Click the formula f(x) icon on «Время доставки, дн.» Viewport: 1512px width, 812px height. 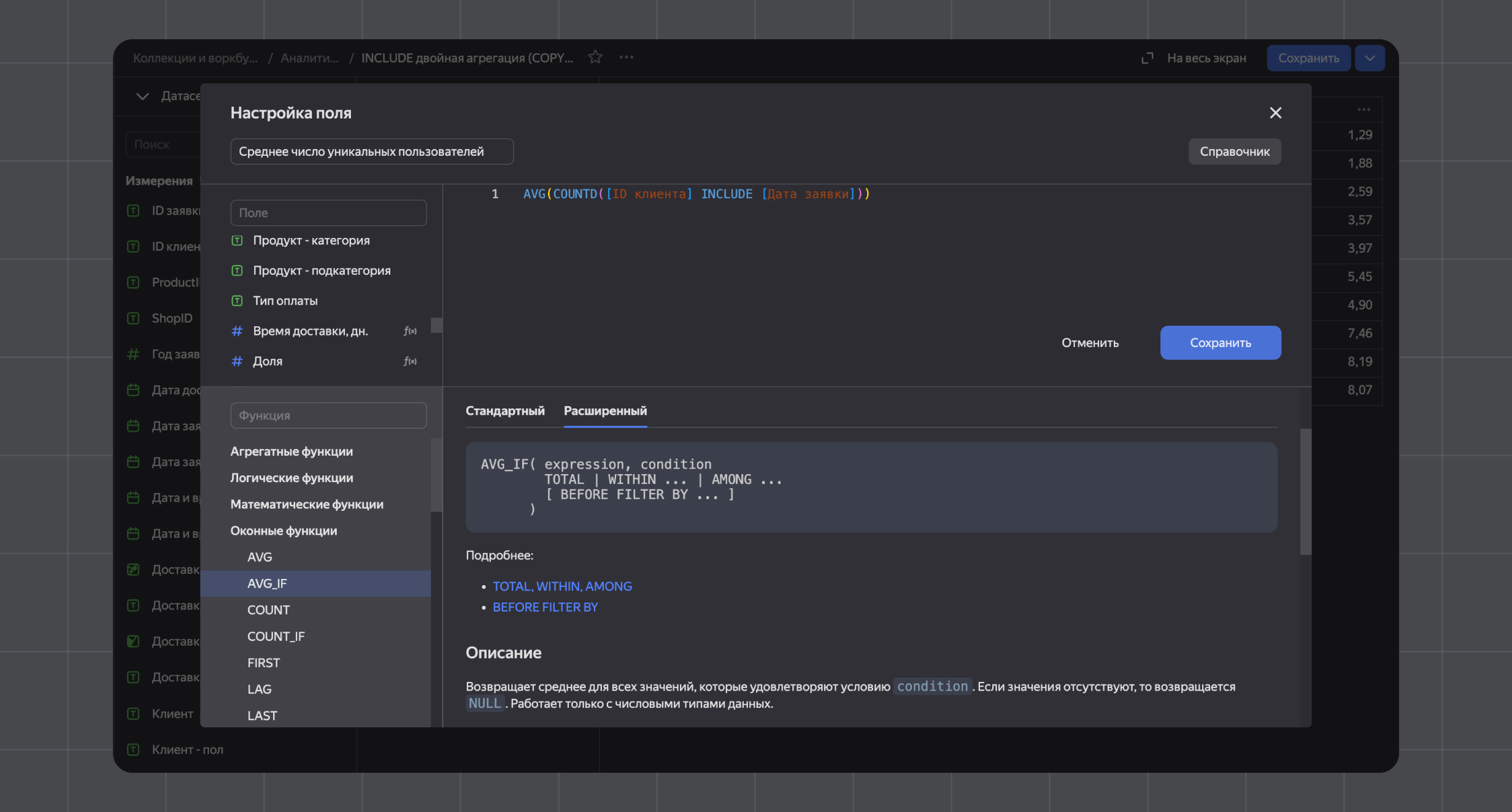tap(409, 330)
